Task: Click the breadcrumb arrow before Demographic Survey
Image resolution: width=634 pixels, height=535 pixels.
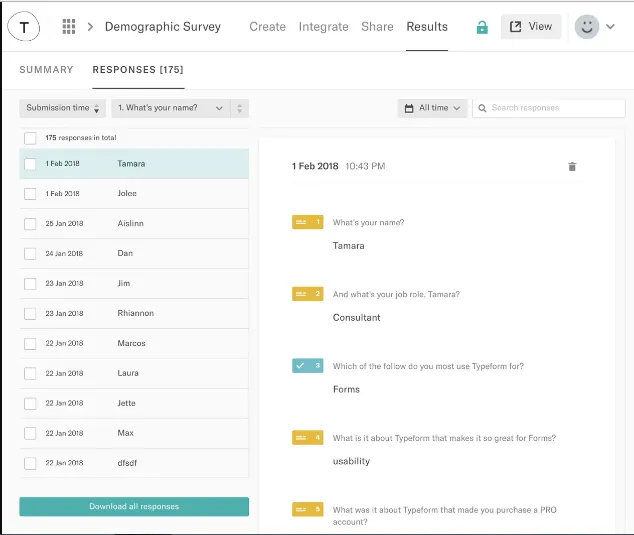Action: click(91, 27)
